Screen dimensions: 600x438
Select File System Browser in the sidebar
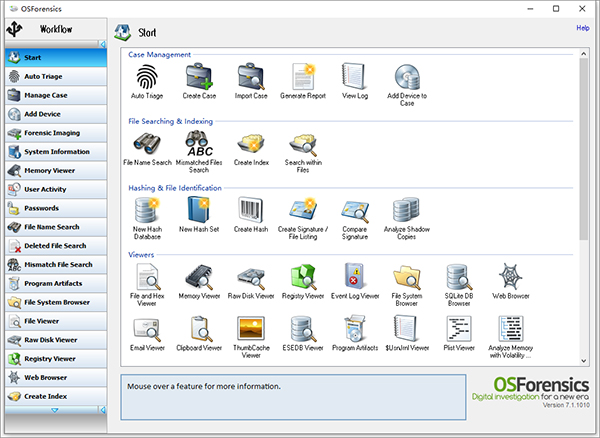click(x=56, y=302)
